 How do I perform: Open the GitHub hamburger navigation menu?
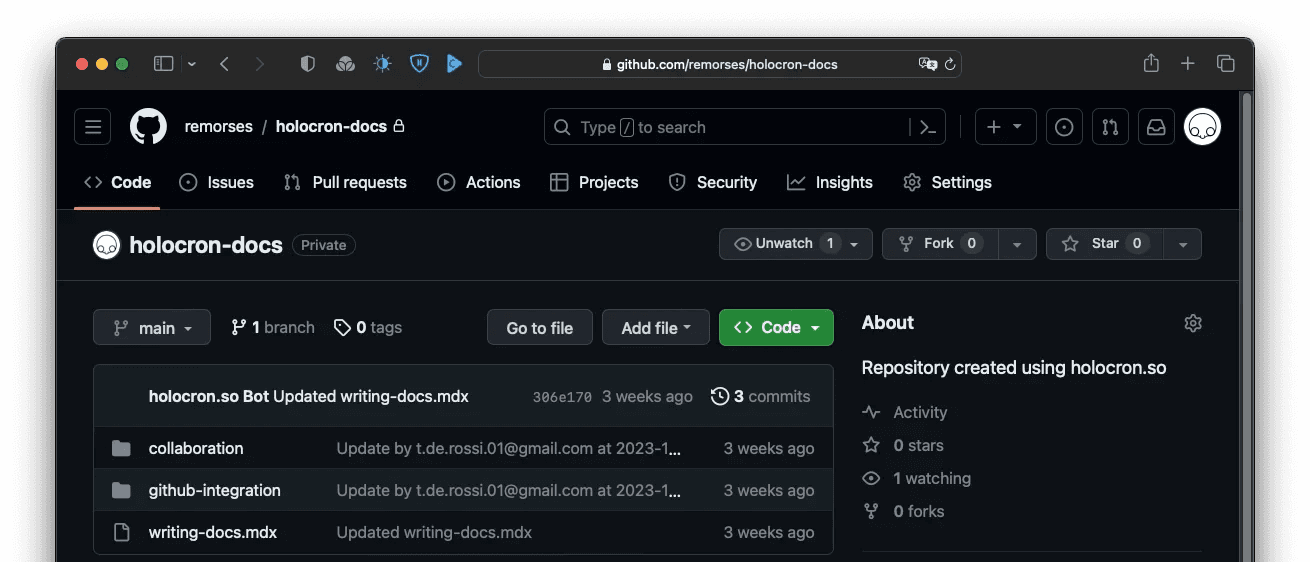pos(93,127)
